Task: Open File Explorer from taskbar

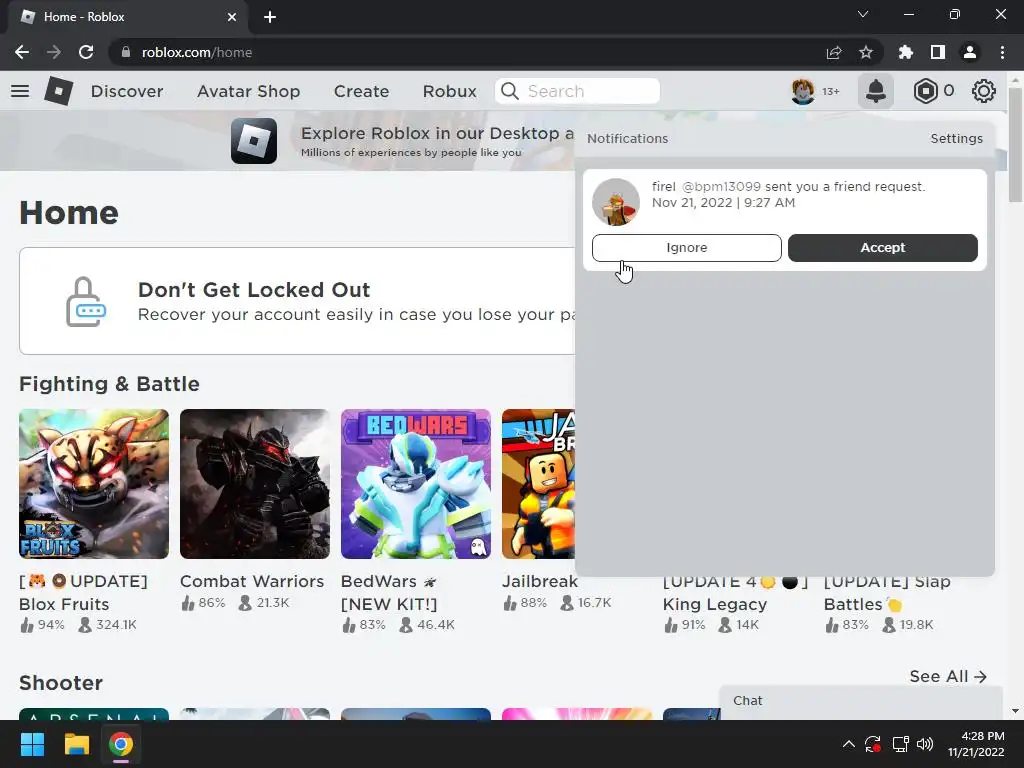Action: click(x=76, y=744)
